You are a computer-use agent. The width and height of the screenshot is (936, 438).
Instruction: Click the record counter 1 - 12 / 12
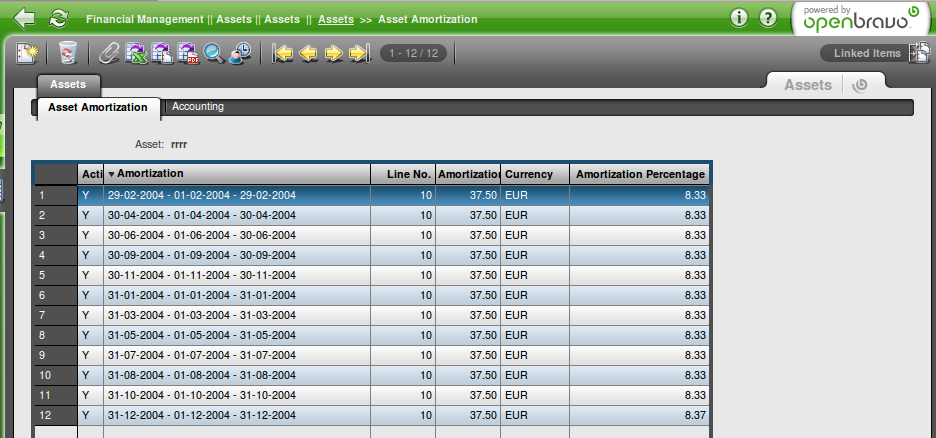click(x=414, y=53)
